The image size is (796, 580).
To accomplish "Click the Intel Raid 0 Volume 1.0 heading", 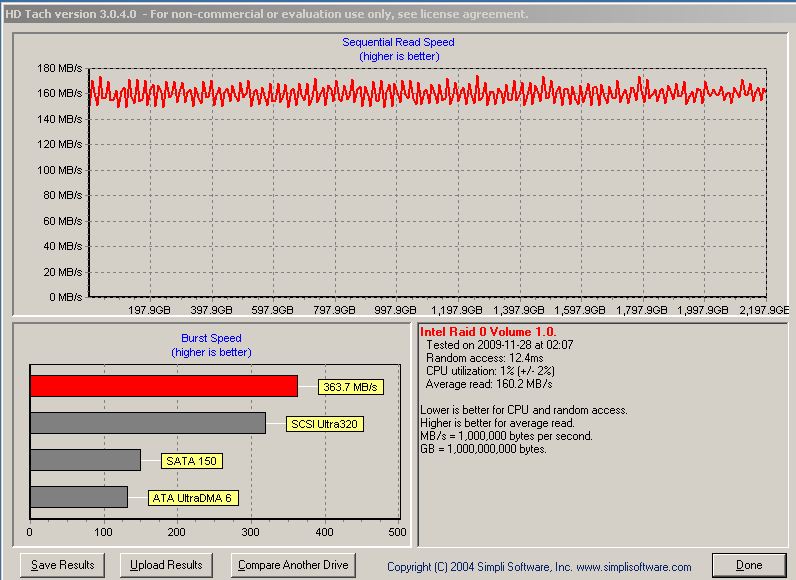I will click(x=488, y=332).
